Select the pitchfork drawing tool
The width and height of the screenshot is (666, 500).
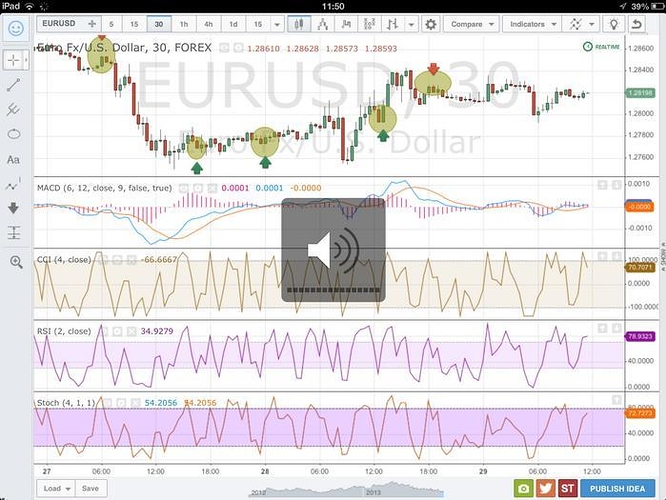pyautogui.click(x=14, y=110)
